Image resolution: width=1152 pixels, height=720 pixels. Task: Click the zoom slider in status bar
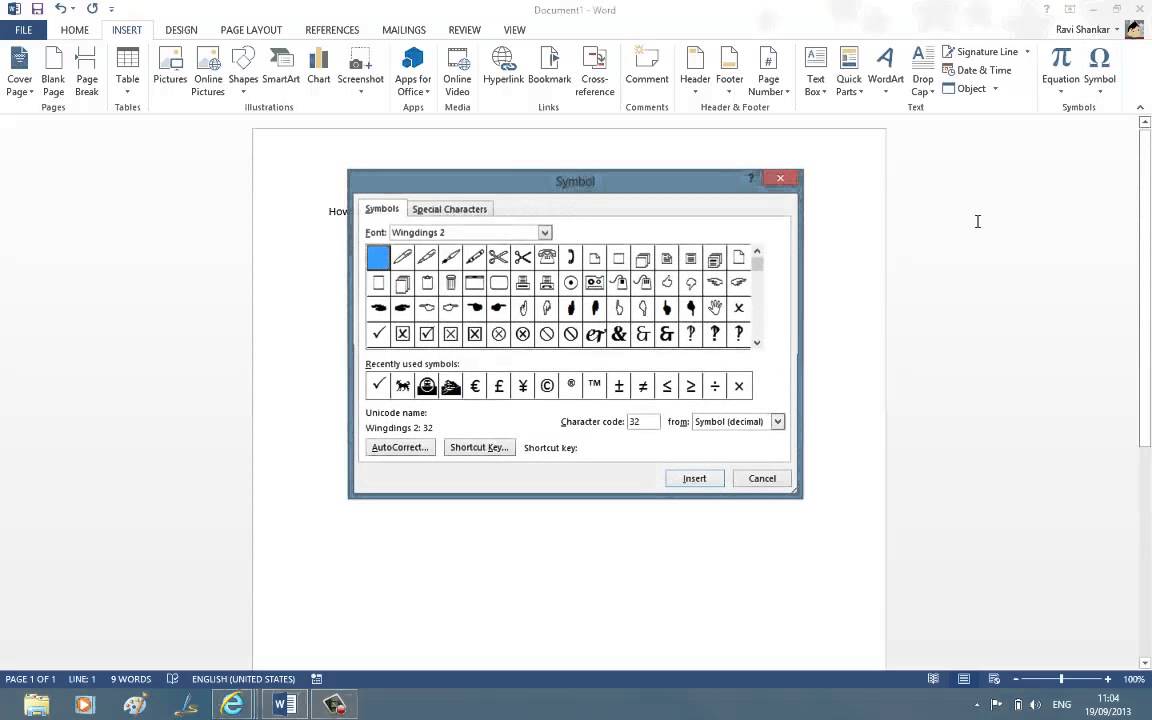pos(1061,679)
